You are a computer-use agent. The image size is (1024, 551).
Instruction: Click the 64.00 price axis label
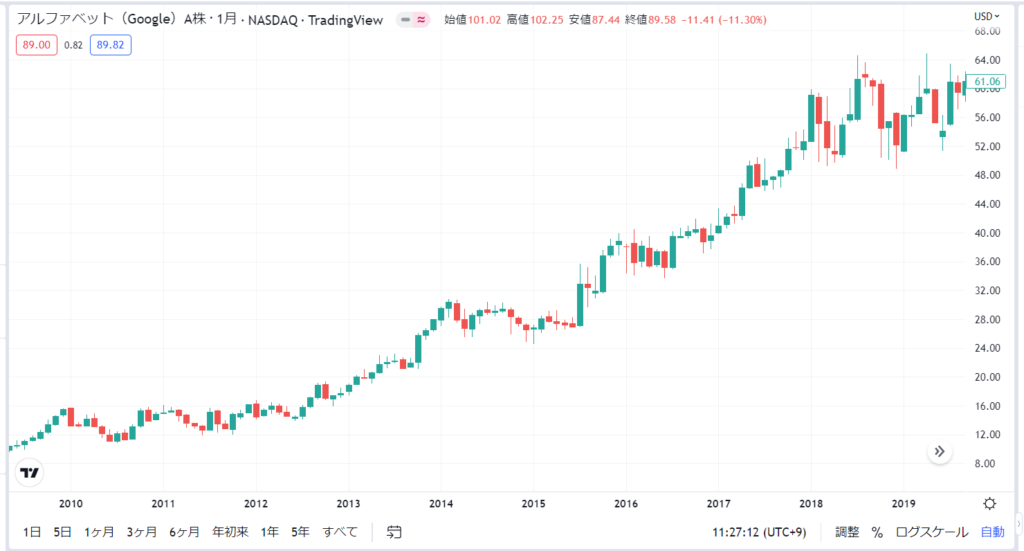pos(987,60)
